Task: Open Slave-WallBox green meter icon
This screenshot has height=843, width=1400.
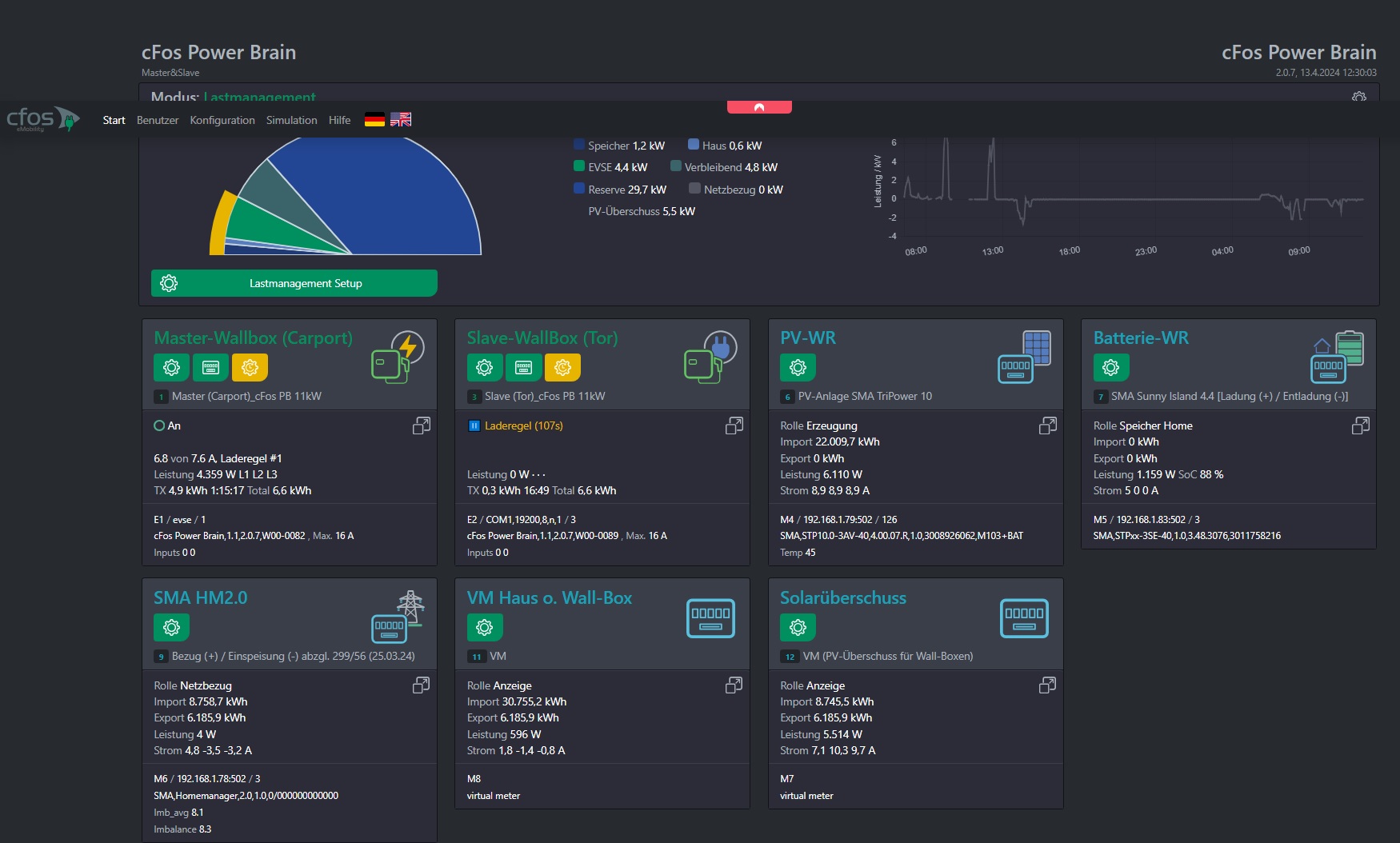Action: click(x=523, y=367)
